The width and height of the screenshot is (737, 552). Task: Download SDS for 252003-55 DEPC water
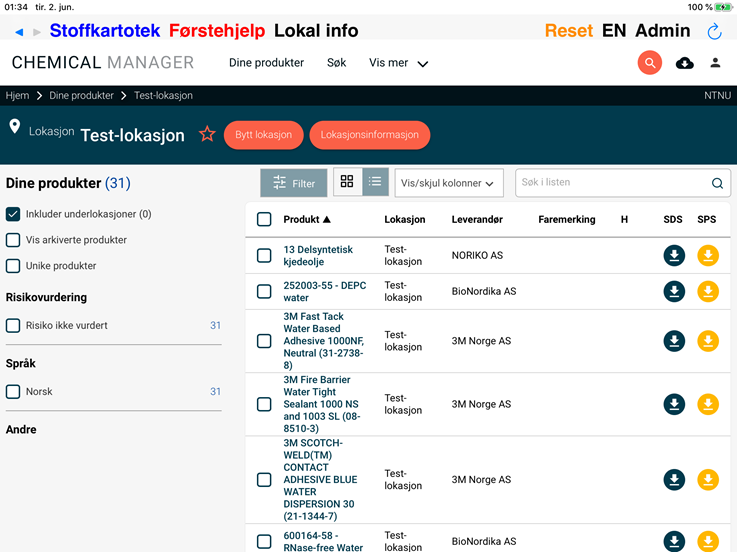pyautogui.click(x=674, y=292)
